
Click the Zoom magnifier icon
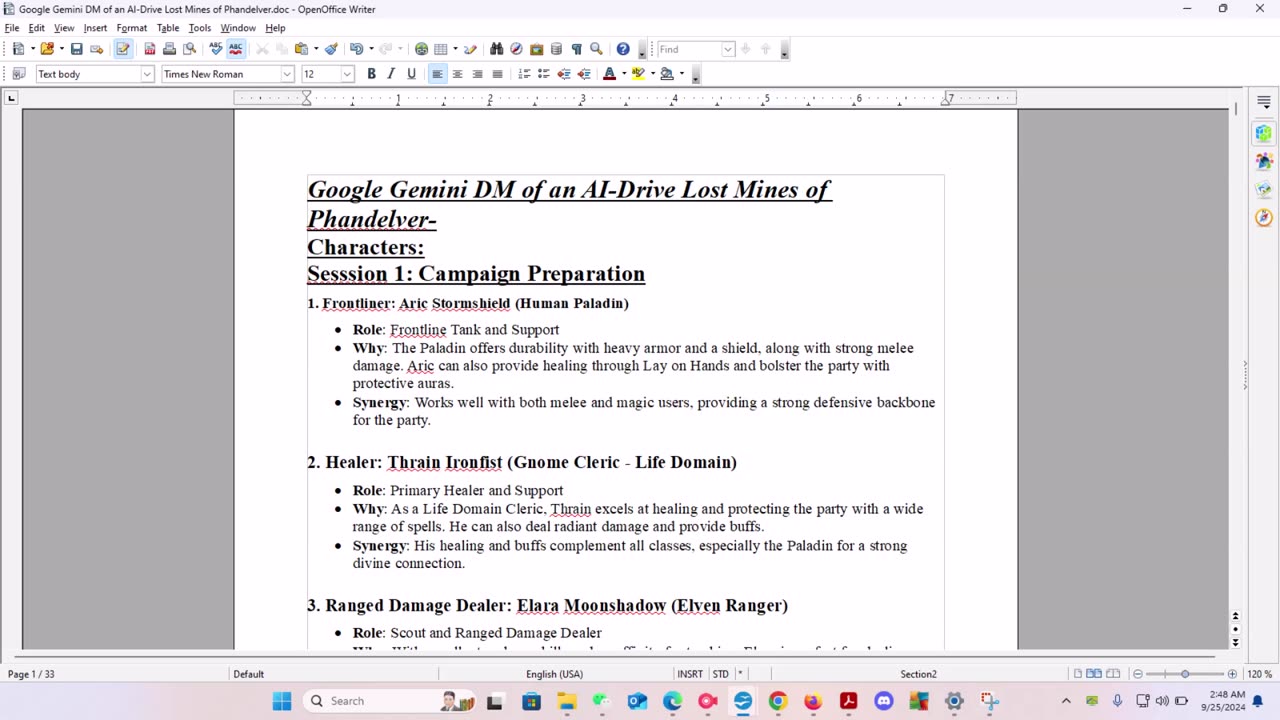(x=596, y=48)
